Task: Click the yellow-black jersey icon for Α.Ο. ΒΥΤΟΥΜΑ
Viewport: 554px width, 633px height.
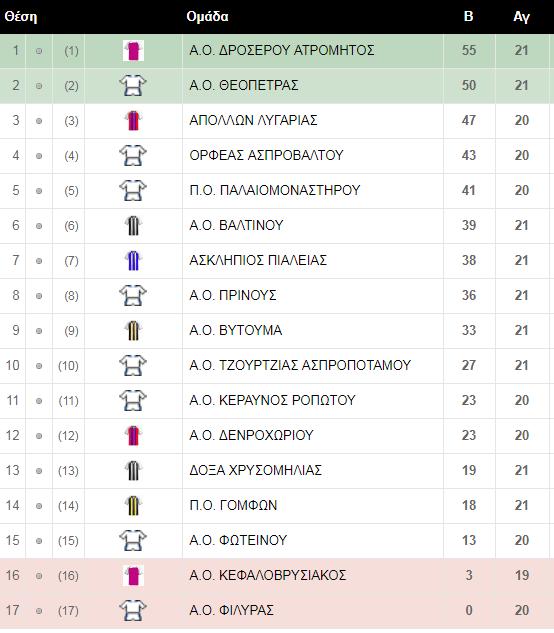Action: point(133,331)
